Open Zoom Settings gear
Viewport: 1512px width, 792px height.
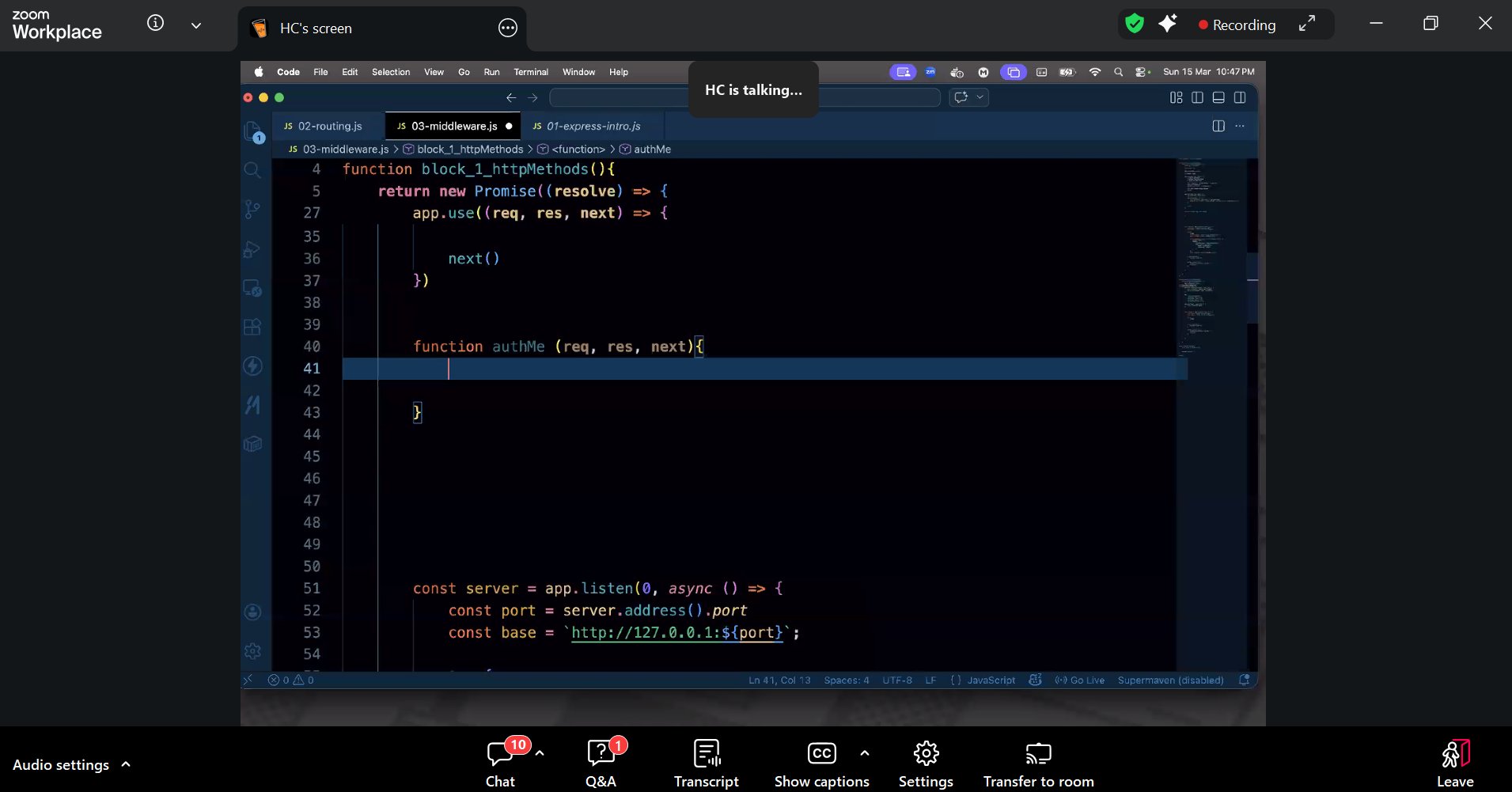(926, 763)
